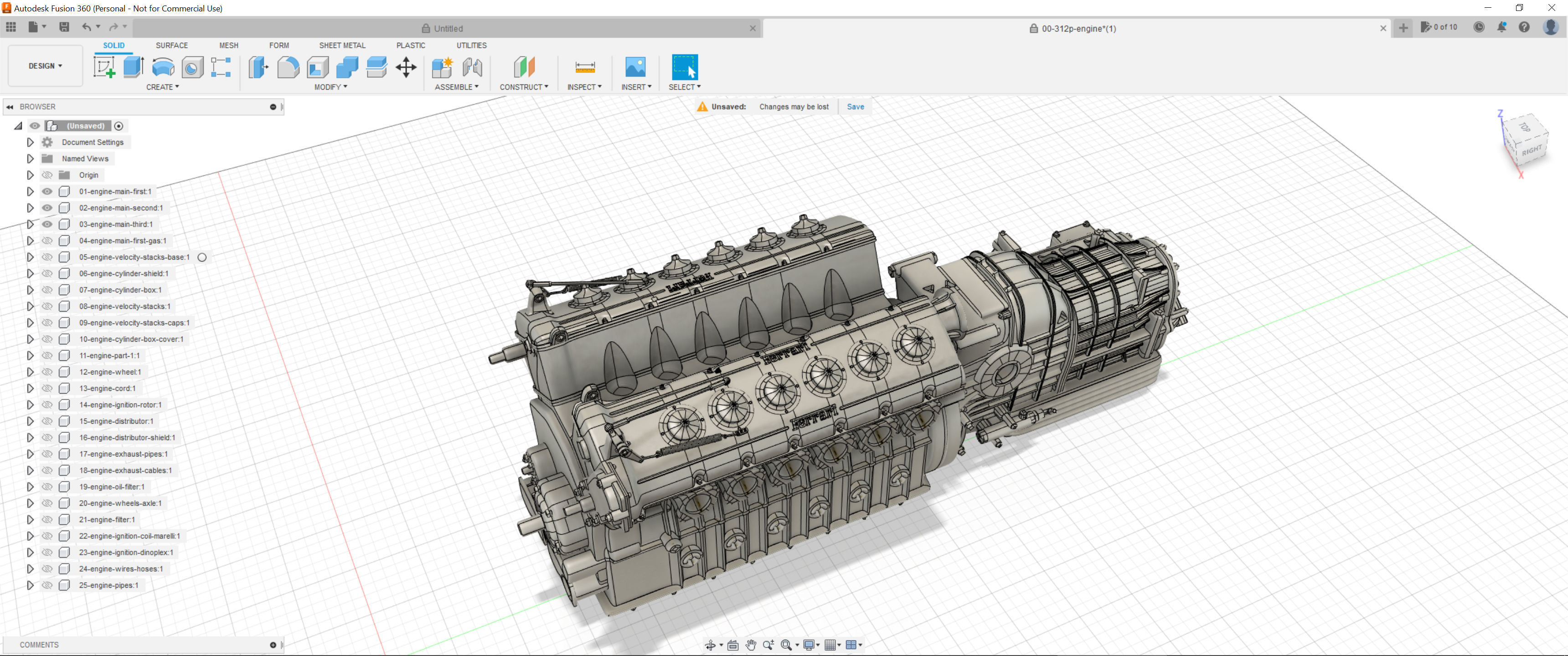Click the Move/Copy arrows icon
Screen dimensions: 1568x656
click(406, 67)
